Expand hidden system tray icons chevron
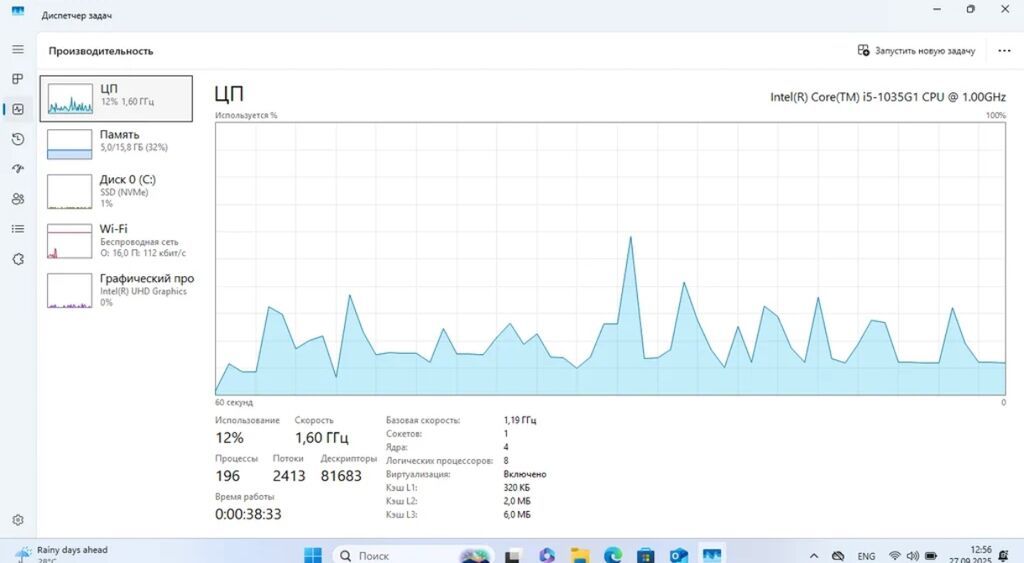1024x563 pixels. 814,556
